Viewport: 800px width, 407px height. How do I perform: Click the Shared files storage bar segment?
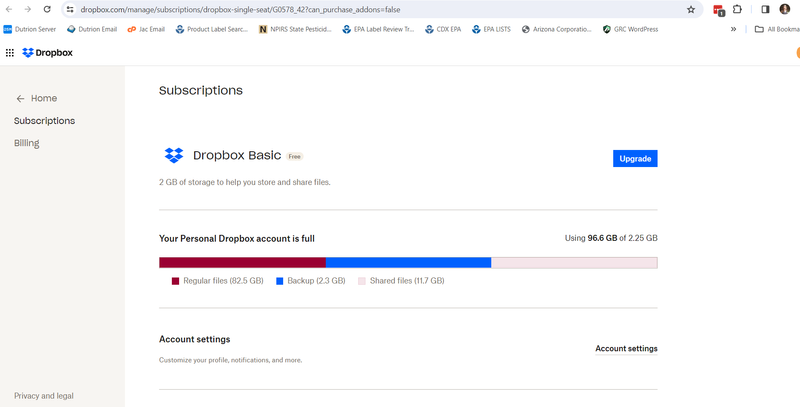click(x=574, y=263)
